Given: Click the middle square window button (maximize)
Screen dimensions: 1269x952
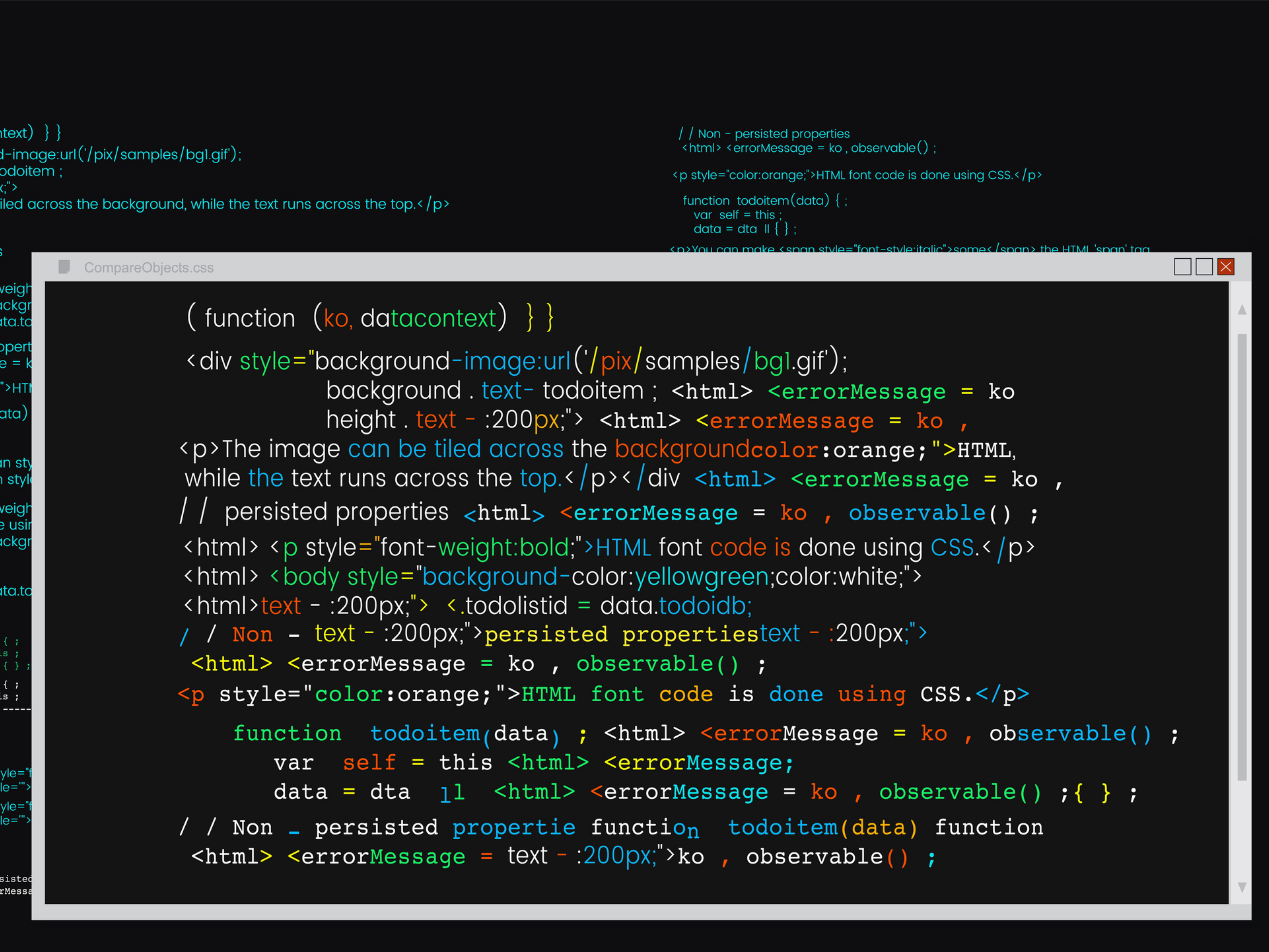Looking at the screenshot, I should [1204, 267].
